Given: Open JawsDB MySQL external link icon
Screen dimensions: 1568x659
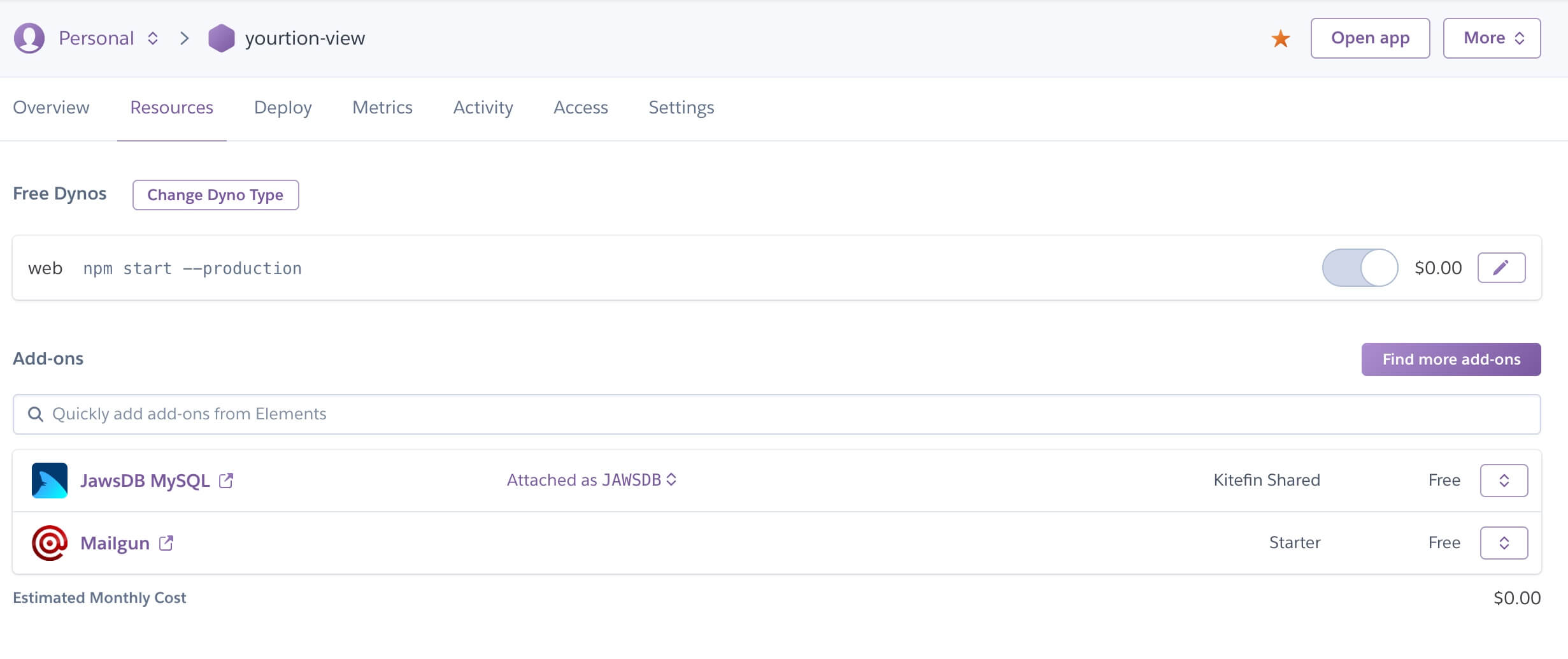Looking at the screenshot, I should click(x=226, y=481).
